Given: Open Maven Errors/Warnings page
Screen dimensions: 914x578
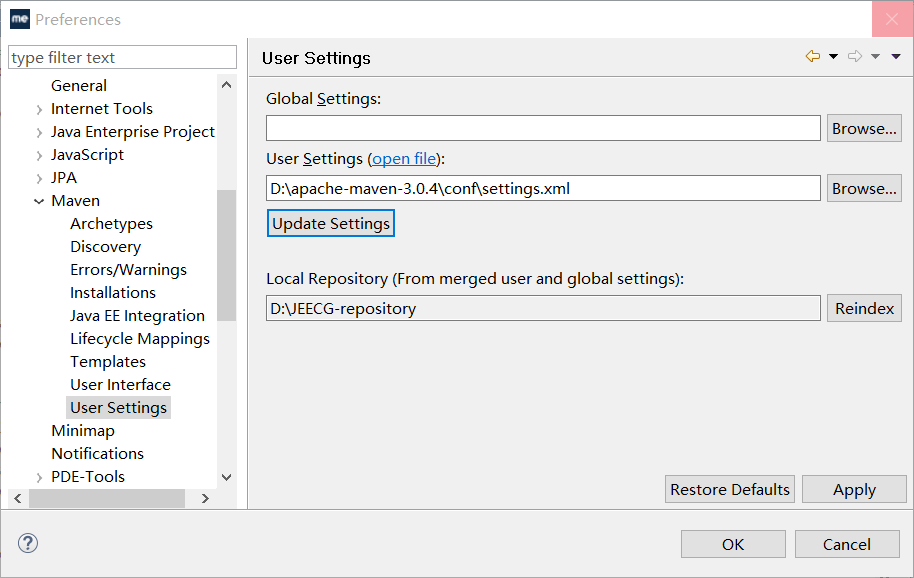Looking at the screenshot, I should pos(128,270).
